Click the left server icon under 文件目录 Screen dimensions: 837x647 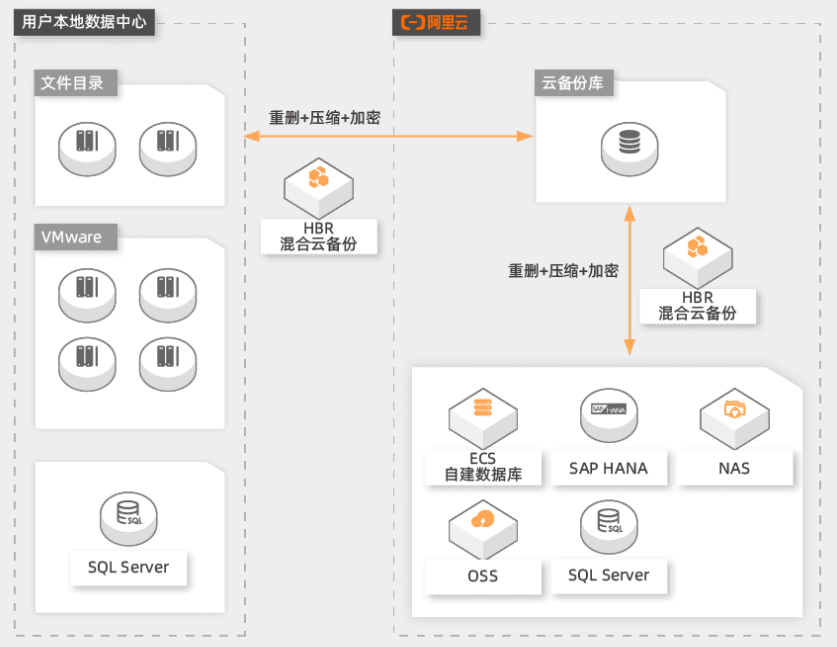pos(87,149)
